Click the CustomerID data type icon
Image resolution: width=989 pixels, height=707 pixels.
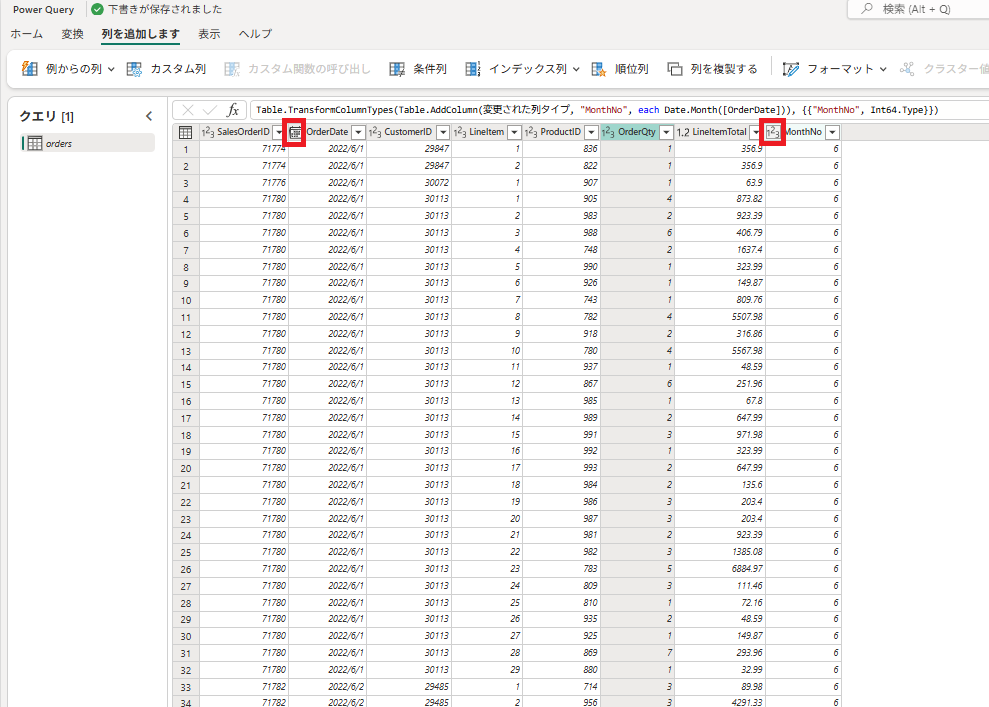[375, 132]
